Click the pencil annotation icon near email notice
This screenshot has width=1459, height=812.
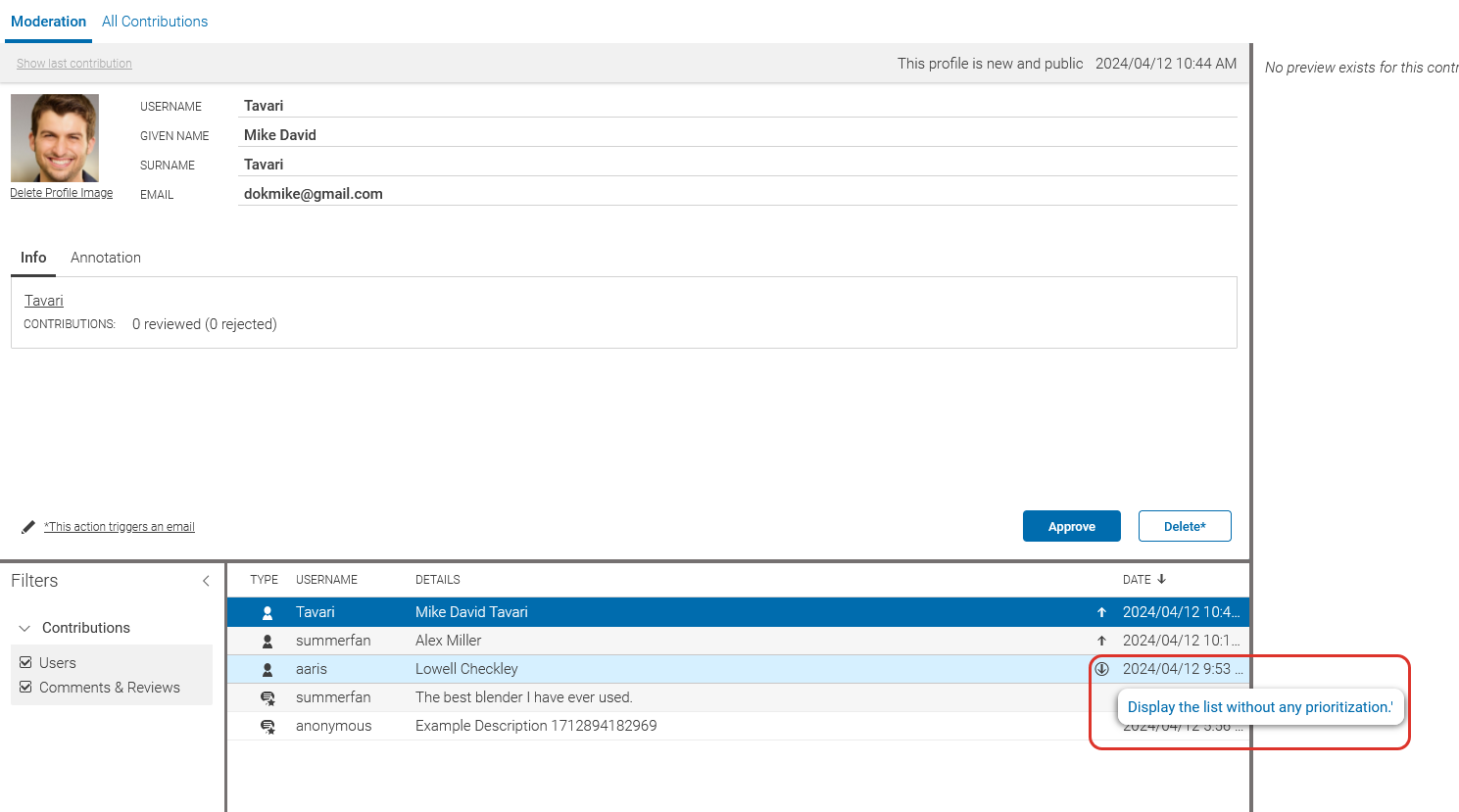pos(28,527)
